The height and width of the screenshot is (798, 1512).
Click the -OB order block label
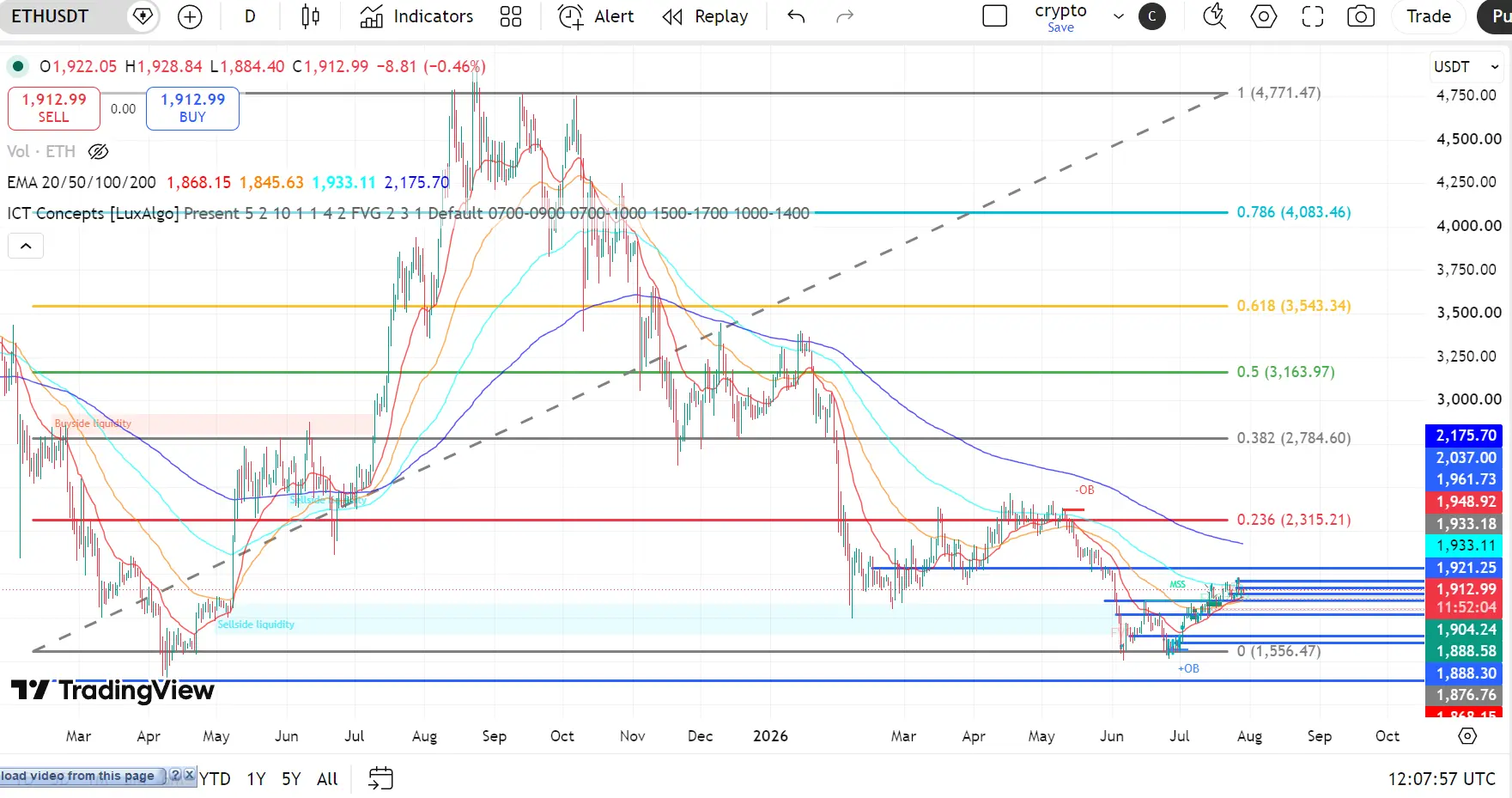pyautogui.click(x=1085, y=490)
